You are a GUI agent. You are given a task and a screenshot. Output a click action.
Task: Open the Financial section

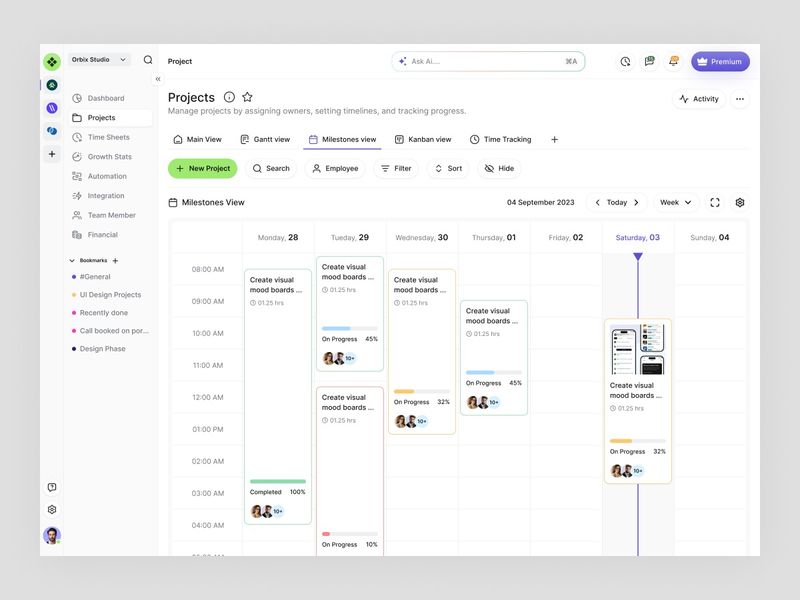[x=100, y=234]
